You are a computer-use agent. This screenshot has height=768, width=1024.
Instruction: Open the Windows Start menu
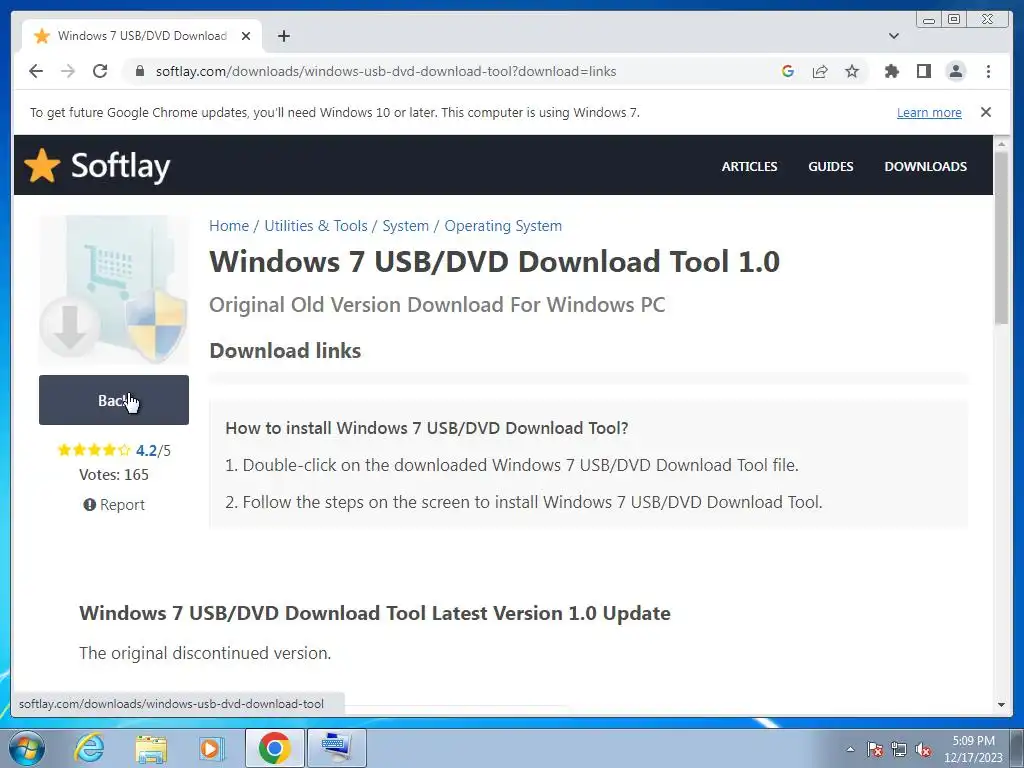[x=26, y=748]
